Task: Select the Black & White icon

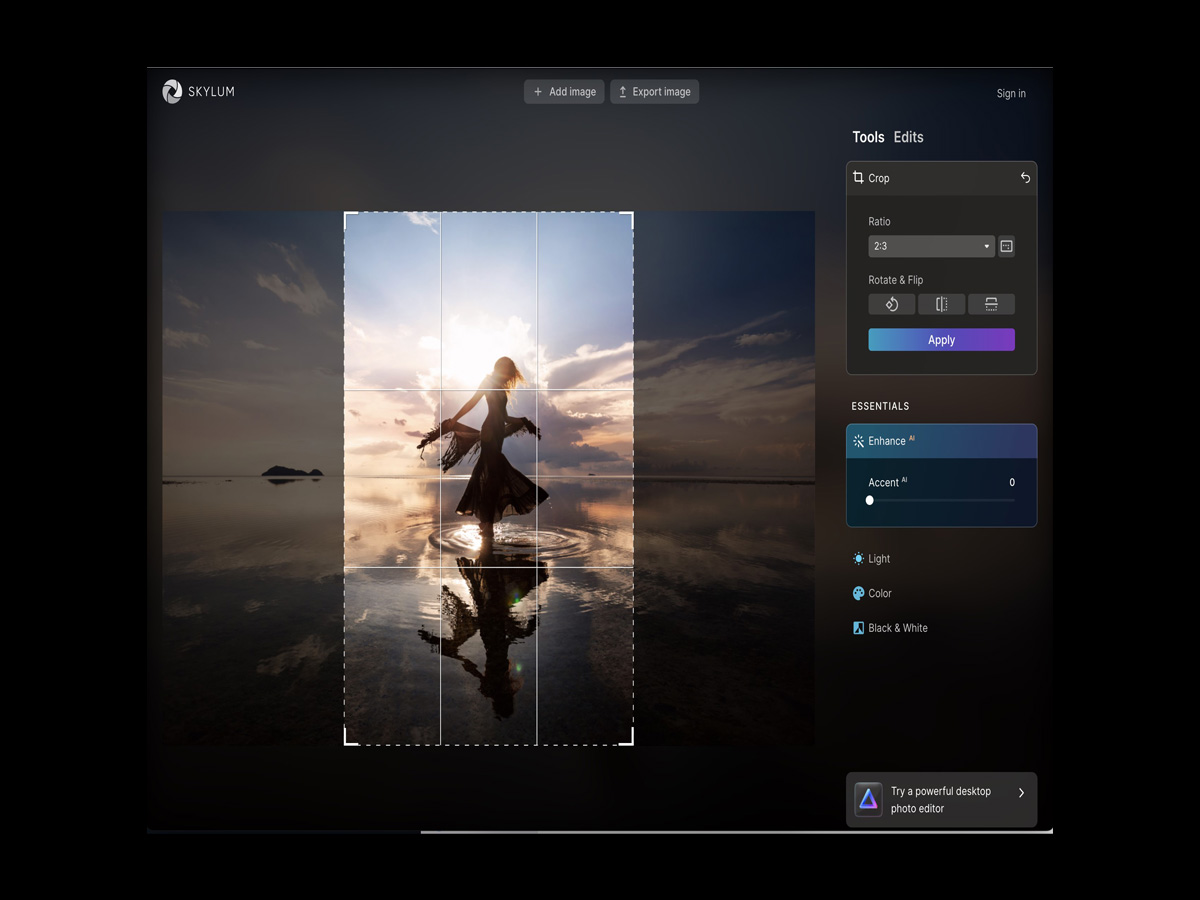Action: click(857, 627)
